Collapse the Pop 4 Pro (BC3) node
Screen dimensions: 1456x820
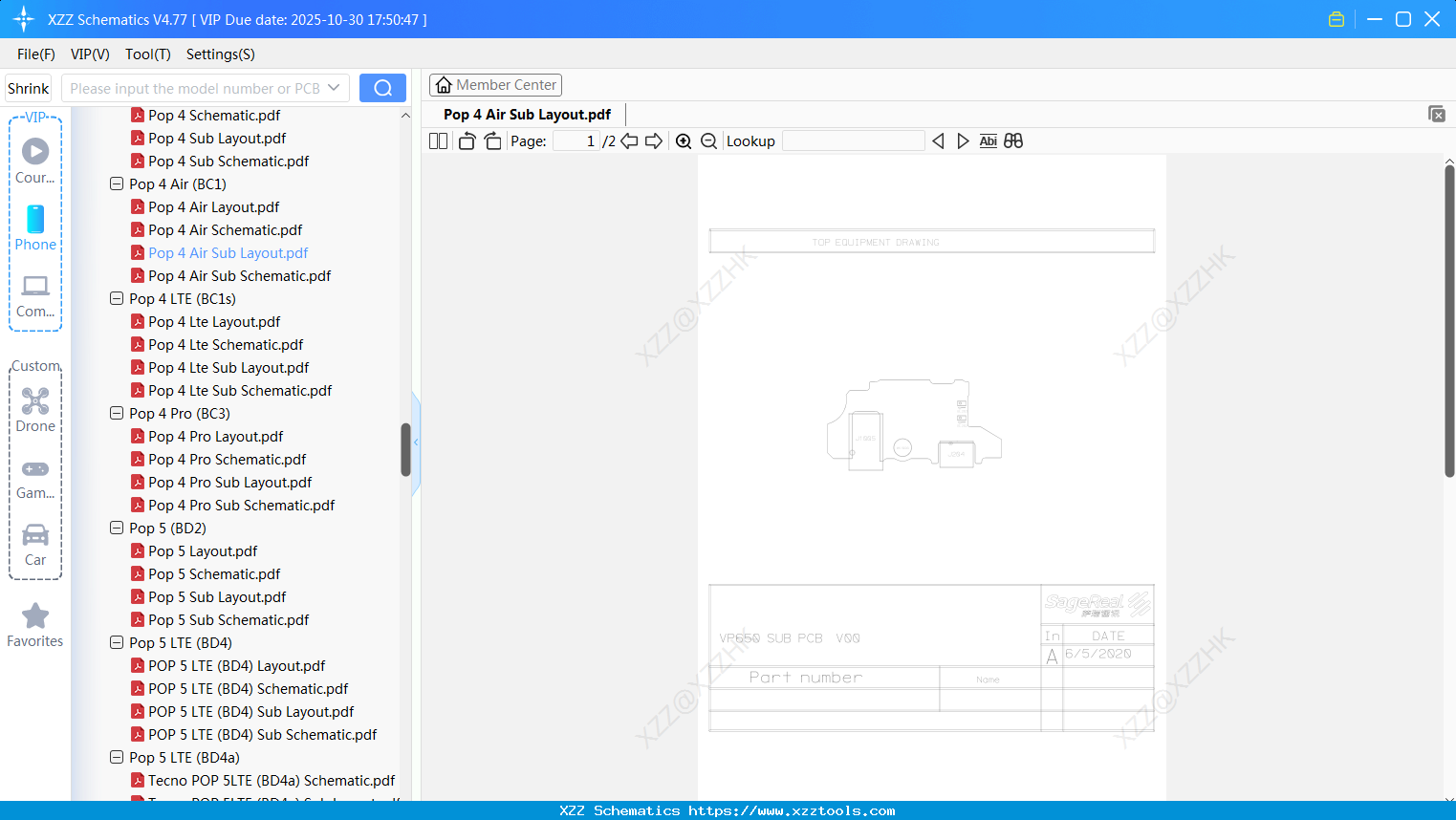point(116,413)
